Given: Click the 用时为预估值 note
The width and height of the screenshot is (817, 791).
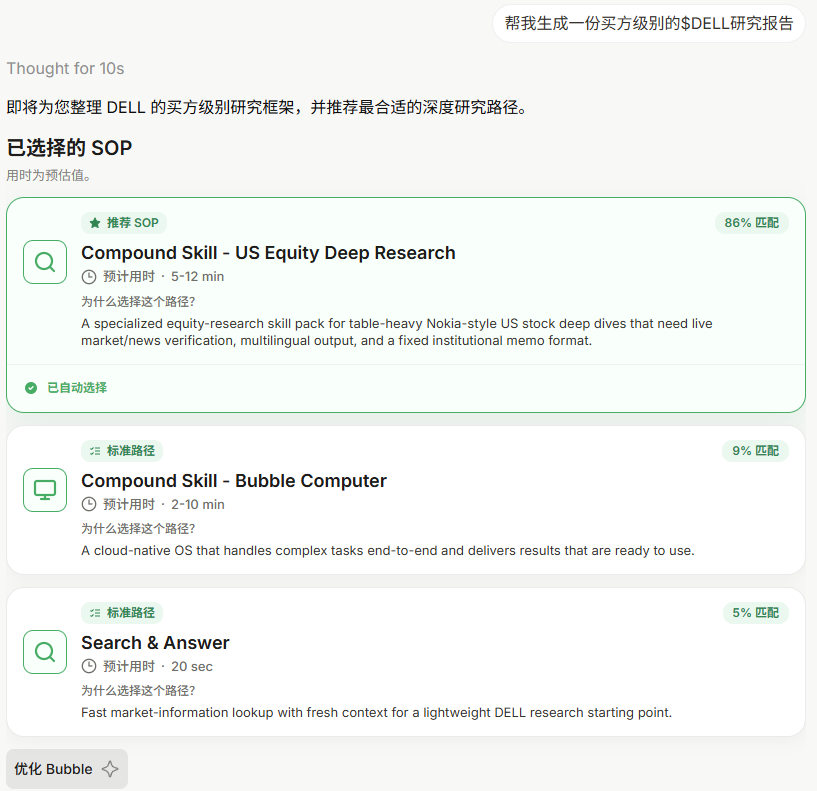Looking at the screenshot, I should (49, 176).
